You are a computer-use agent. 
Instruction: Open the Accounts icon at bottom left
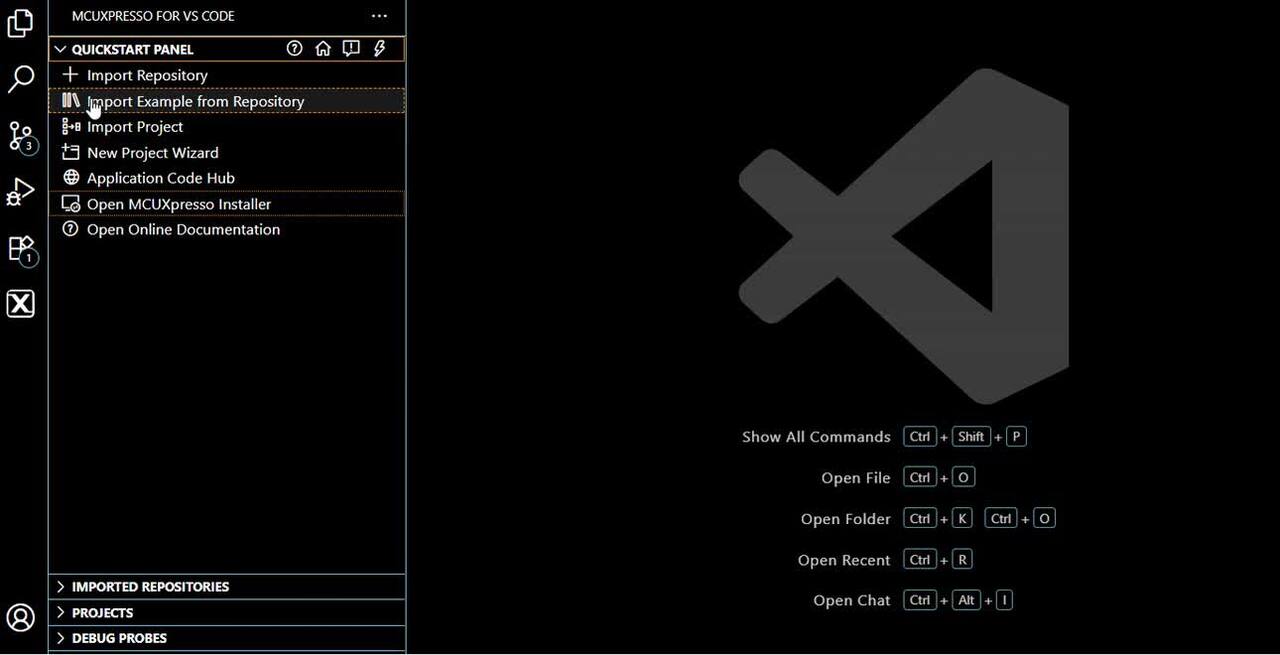pyautogui.click(x=21, y=617)
